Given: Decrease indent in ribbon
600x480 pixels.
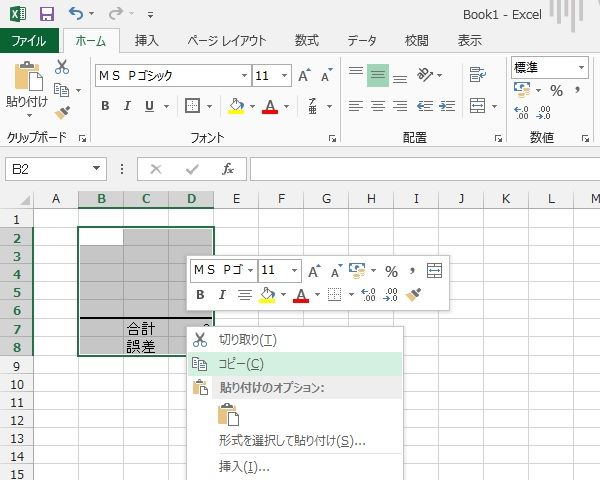Looking at the screenshot, I should pyautogui.click(x=425, y=106).
